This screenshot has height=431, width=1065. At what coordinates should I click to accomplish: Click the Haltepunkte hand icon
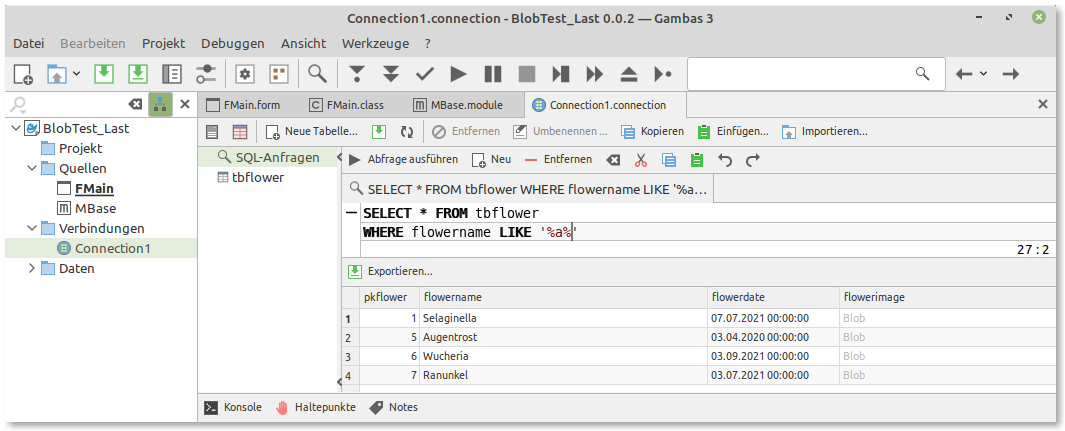coord(282,407)
